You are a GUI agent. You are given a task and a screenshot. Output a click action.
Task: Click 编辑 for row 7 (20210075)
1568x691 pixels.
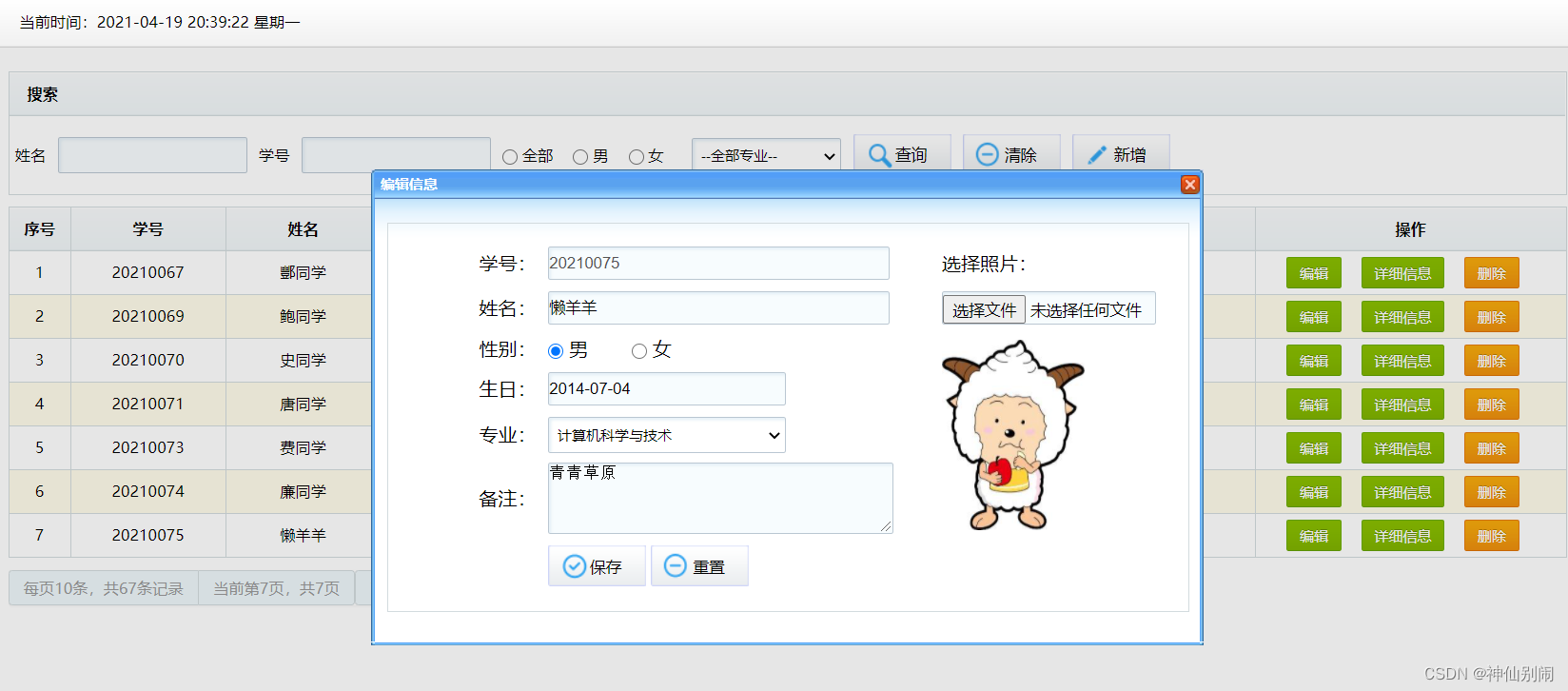1314,536
